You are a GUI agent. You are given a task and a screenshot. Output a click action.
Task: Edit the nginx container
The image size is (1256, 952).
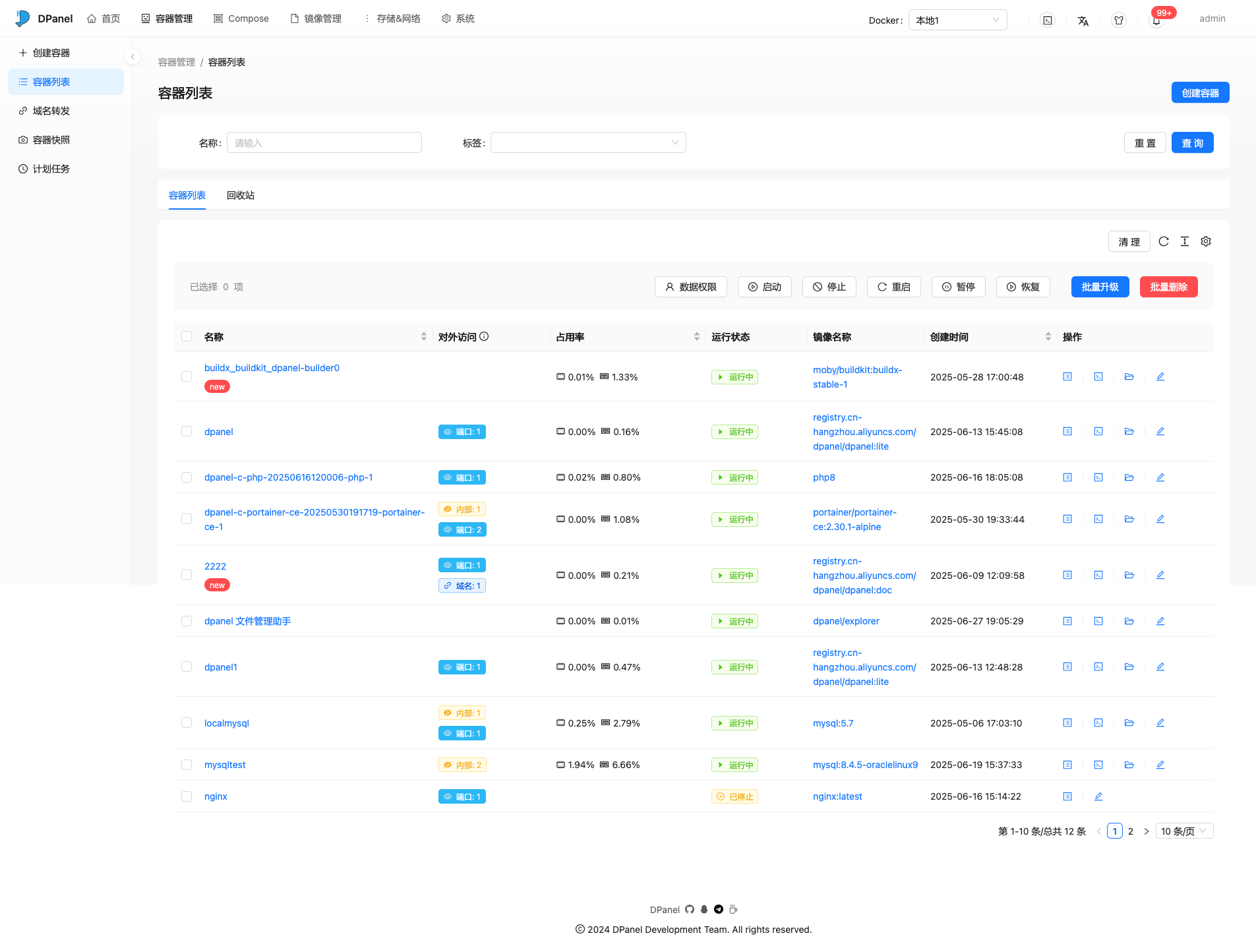[1098, 796]
